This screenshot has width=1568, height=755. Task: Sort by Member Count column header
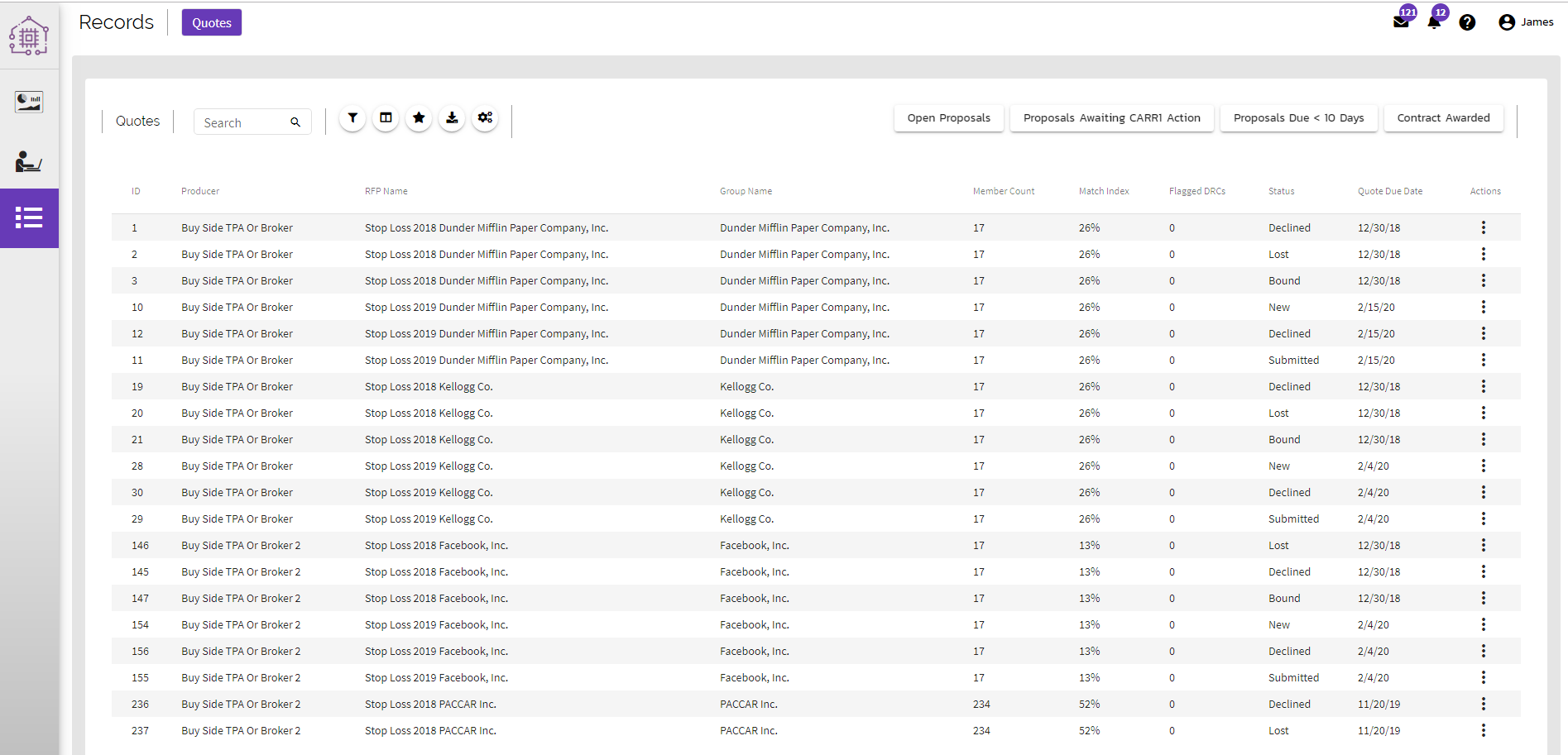click(x=1004, y=191)
